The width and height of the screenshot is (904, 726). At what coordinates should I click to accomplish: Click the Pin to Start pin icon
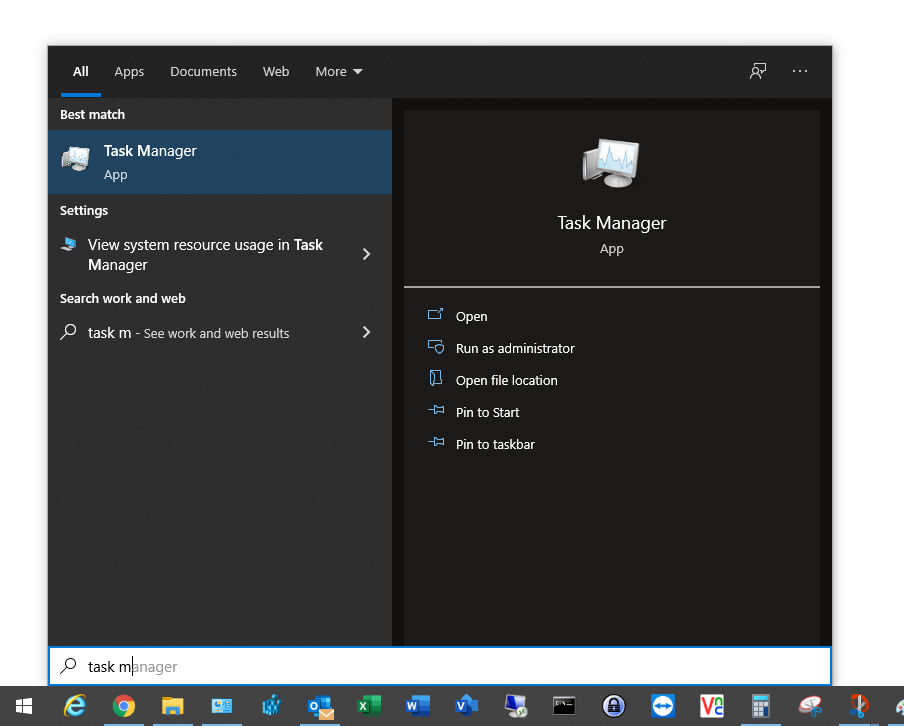pyautogui.click(x=436, y=411)
